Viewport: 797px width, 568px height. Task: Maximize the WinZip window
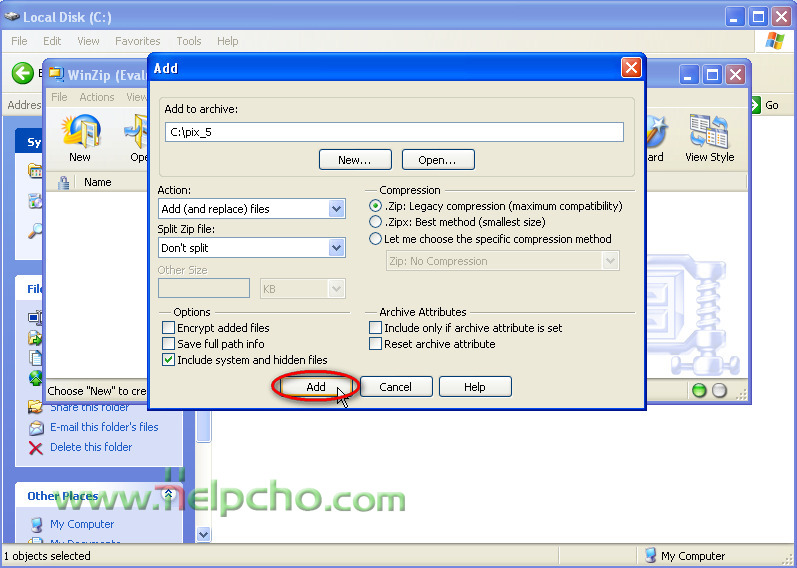click(712, 76)
